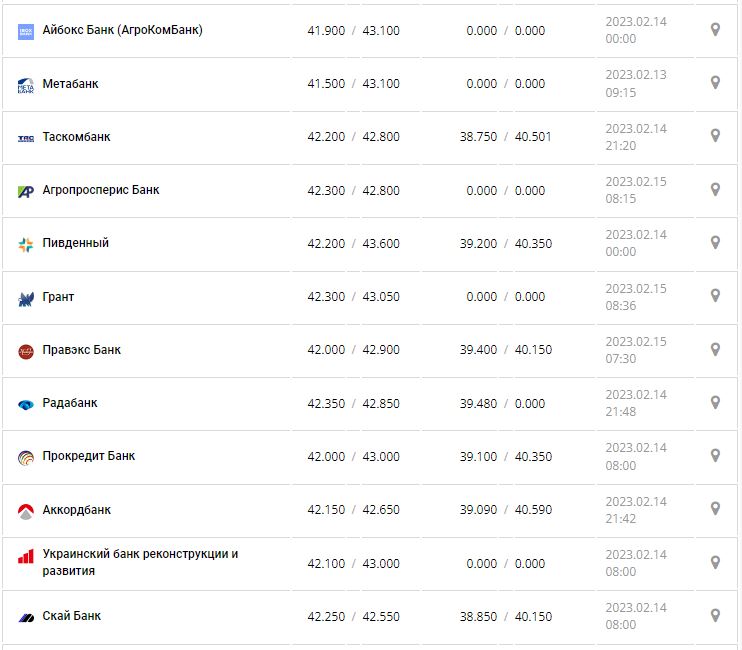Open map pin for Айбокс Банк
This screenshot has width=742, height=650.
(x=715, y=30)
